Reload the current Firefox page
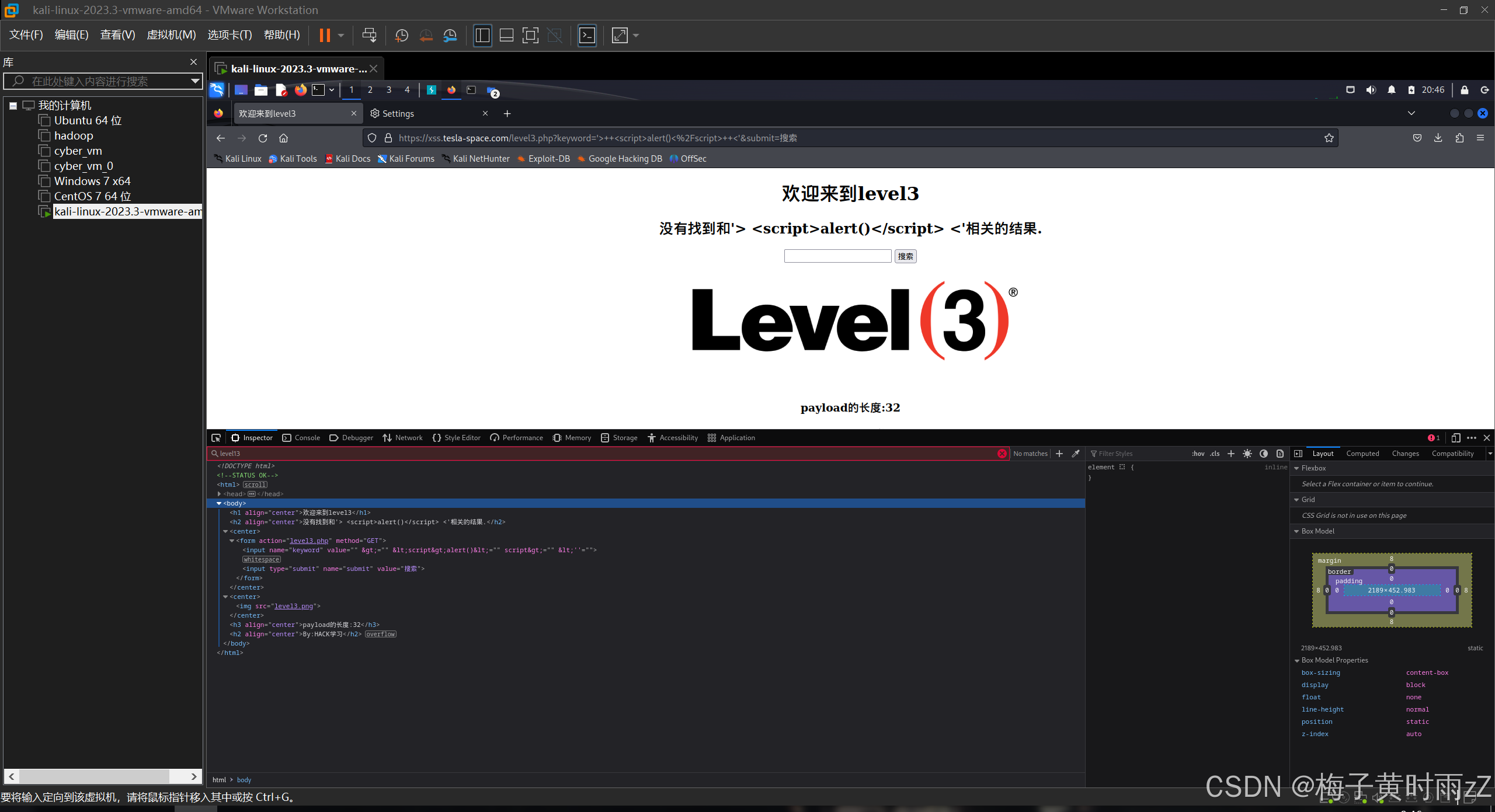This screenshot has height=812, width=1495. [263, 138]
